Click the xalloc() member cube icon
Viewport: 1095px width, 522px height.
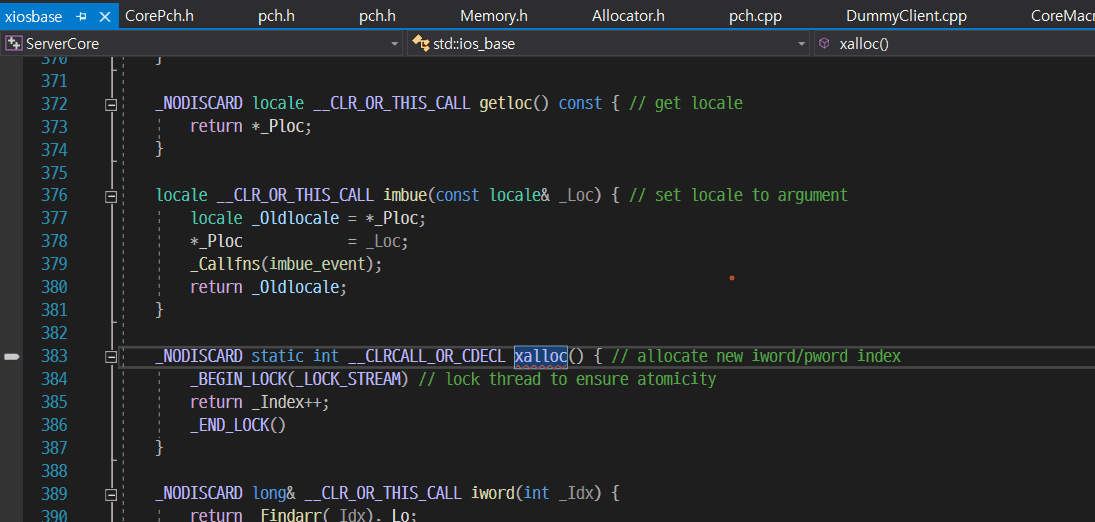click(x=823, y=44)
